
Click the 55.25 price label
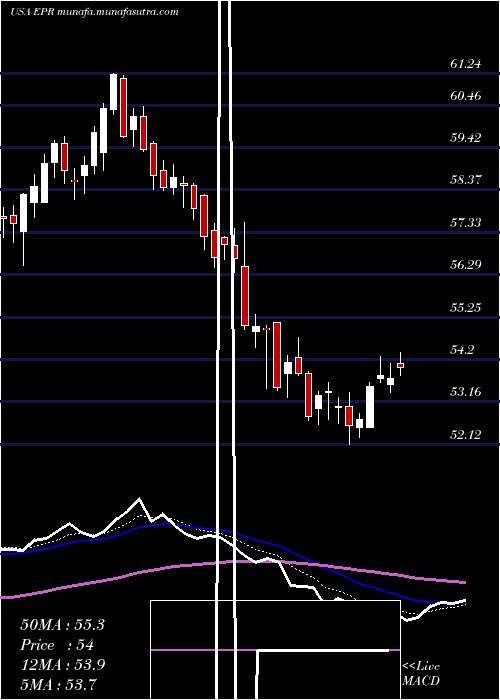(x=466, y=307)
